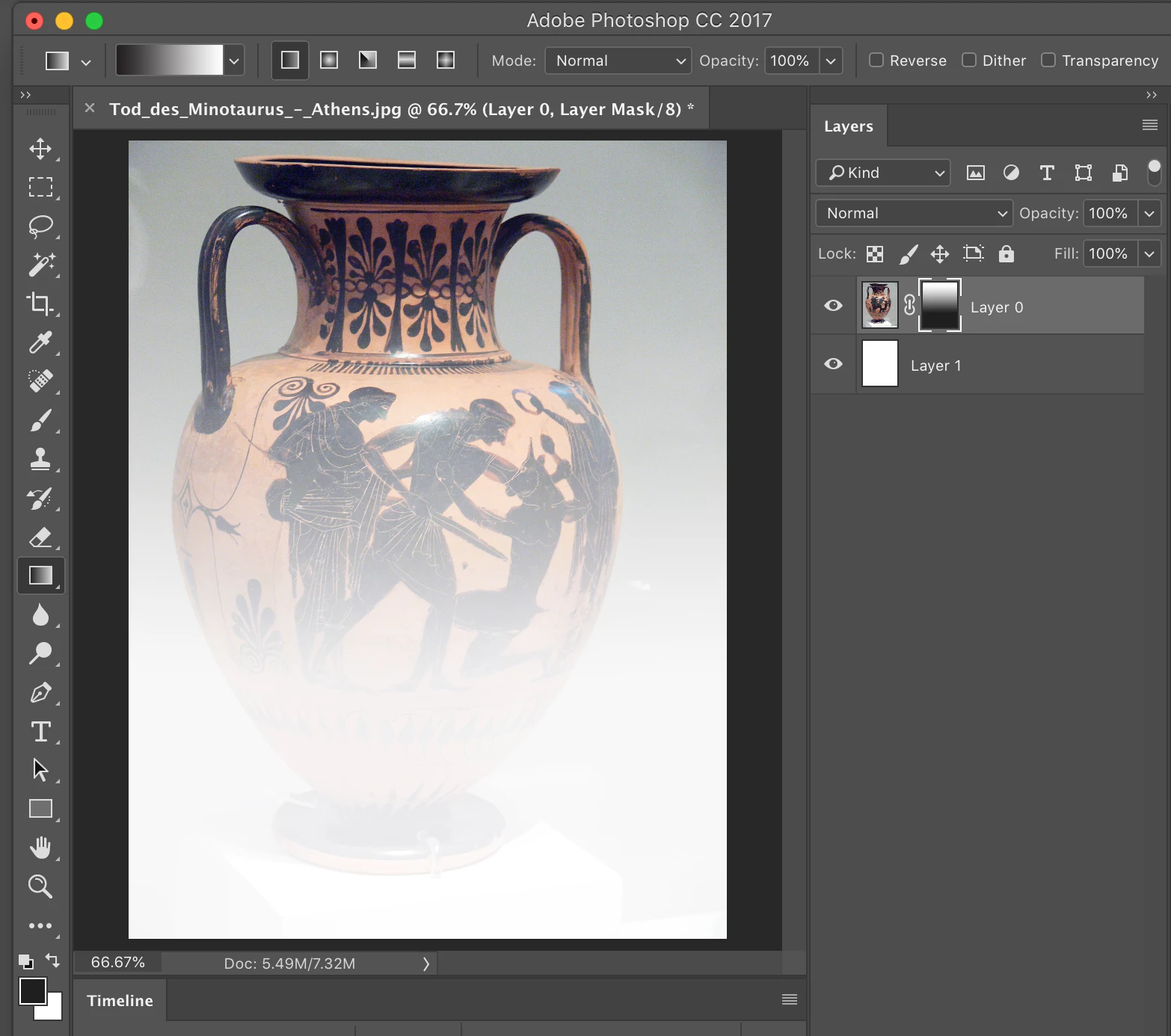Enable the Transparency checkbox
Screen dimensions: 1171x1036
[x=1048, y=60]
